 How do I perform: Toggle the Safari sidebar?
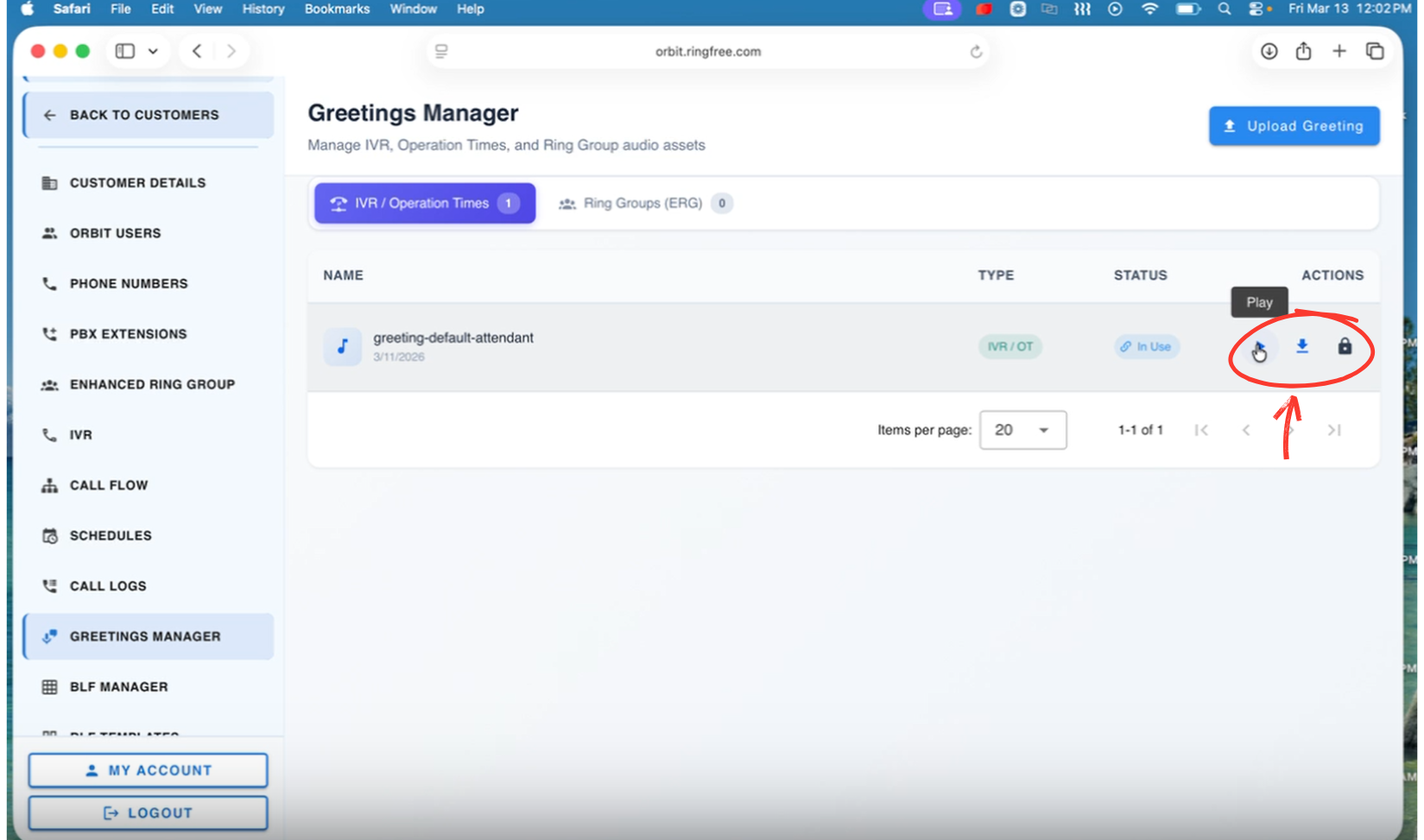[125, 52]
